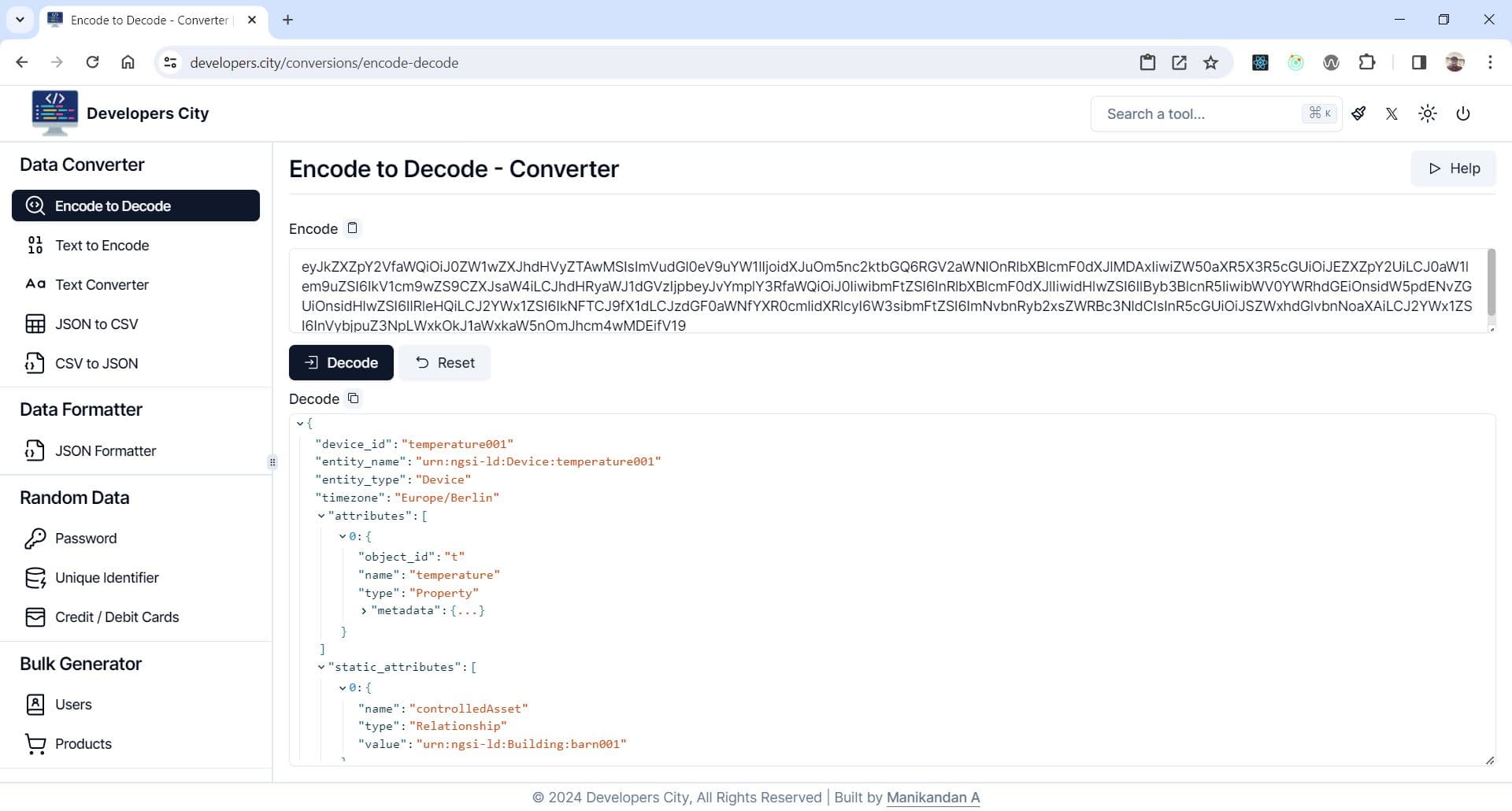Screen dimensions: 1512x811
Task: Open the React DevTools extension icon
Action: tap(1259, 62)
